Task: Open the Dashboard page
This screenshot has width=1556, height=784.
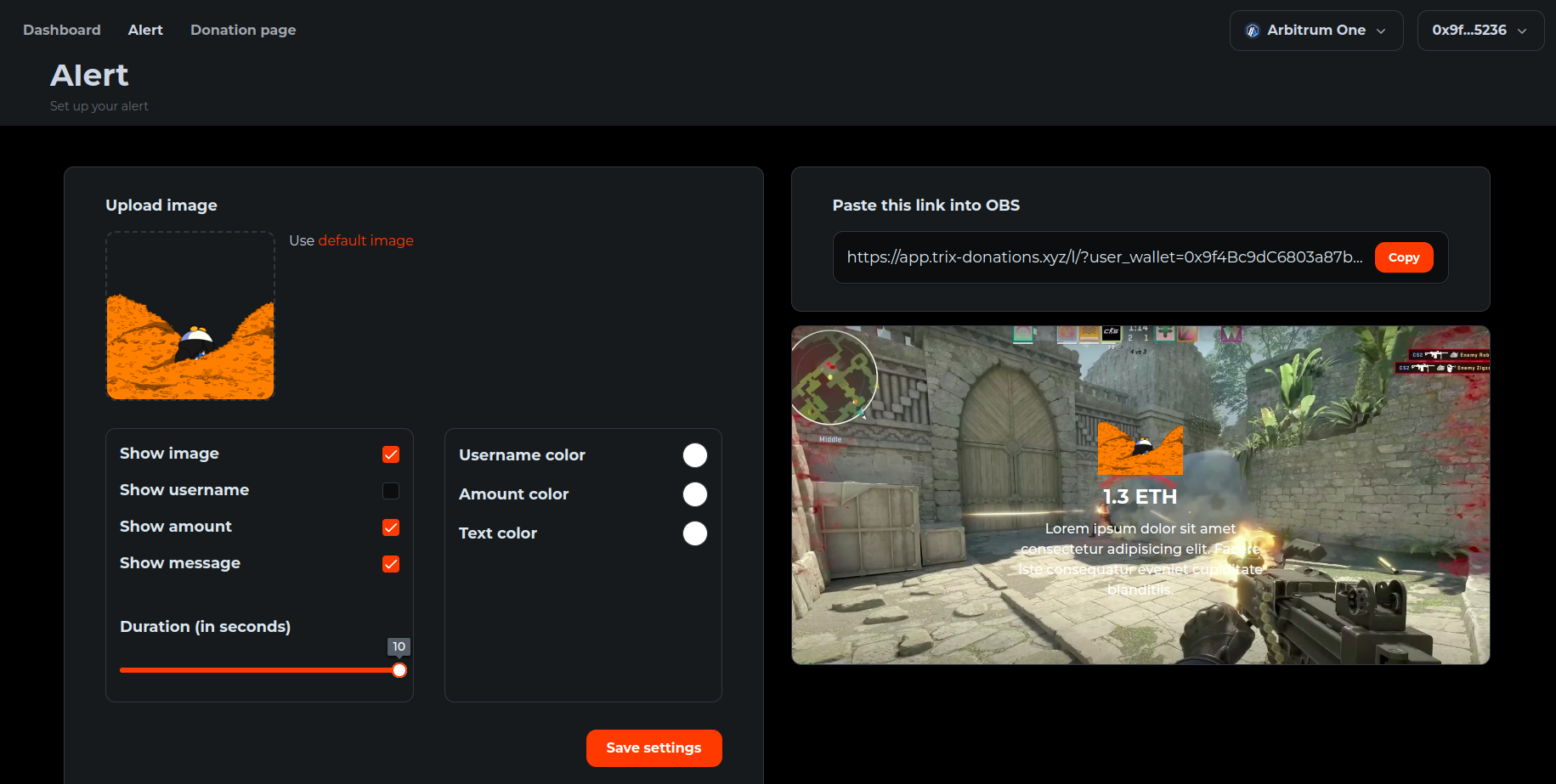Action: [62, 30]
